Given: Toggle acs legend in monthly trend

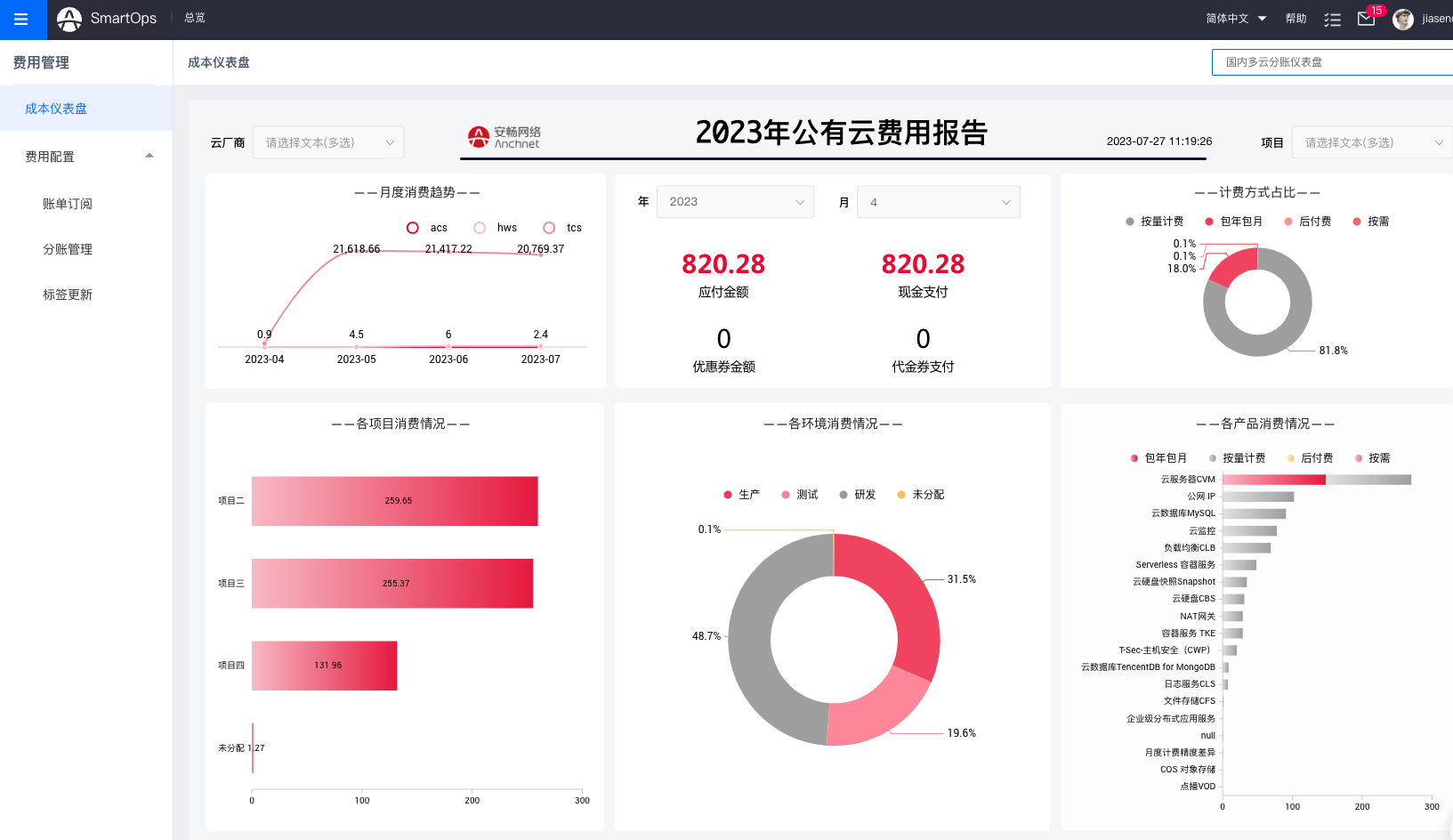Looking at the screenshot, I should (427, 228).
